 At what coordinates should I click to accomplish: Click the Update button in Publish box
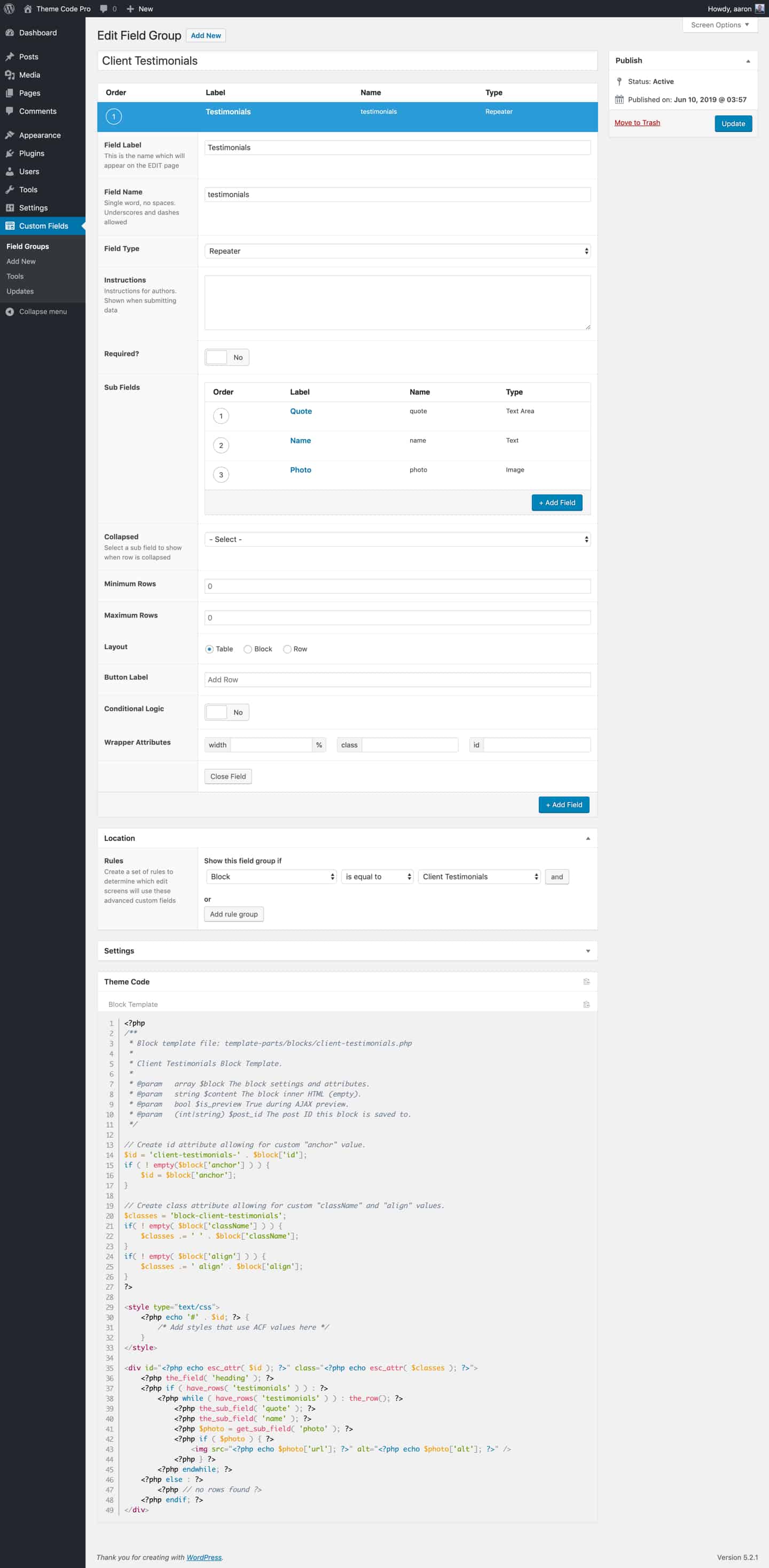point(733,123)
